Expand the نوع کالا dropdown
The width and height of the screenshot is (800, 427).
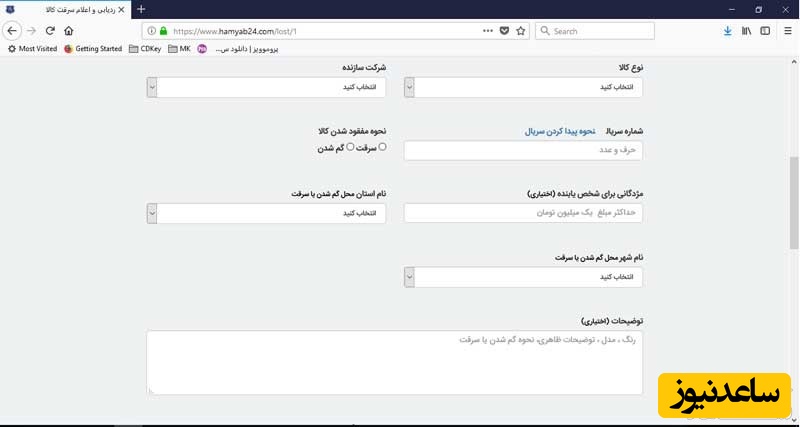pyautogui.click(x=524, y=88)
